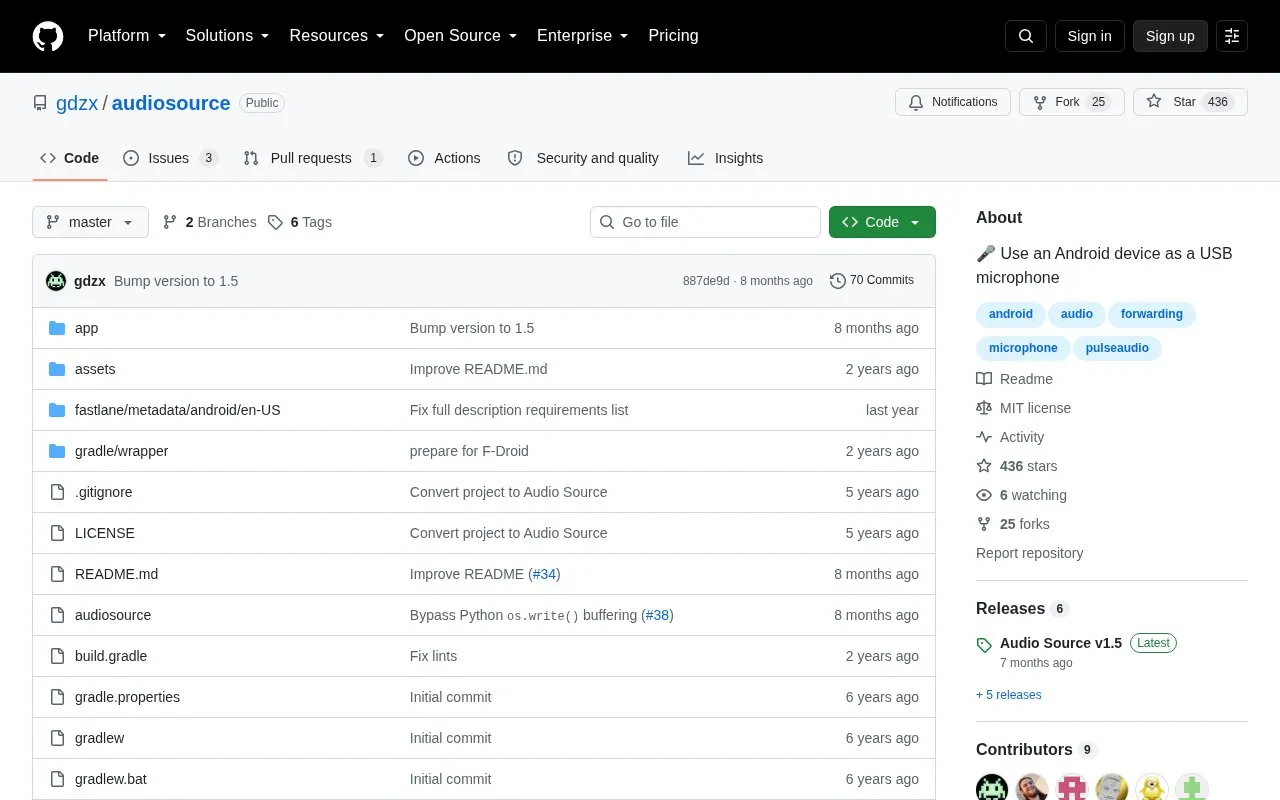This screenshot has height=800, width=1280.
Task: Click the gdzx avatar in commit row
Action: click(56, 281)
